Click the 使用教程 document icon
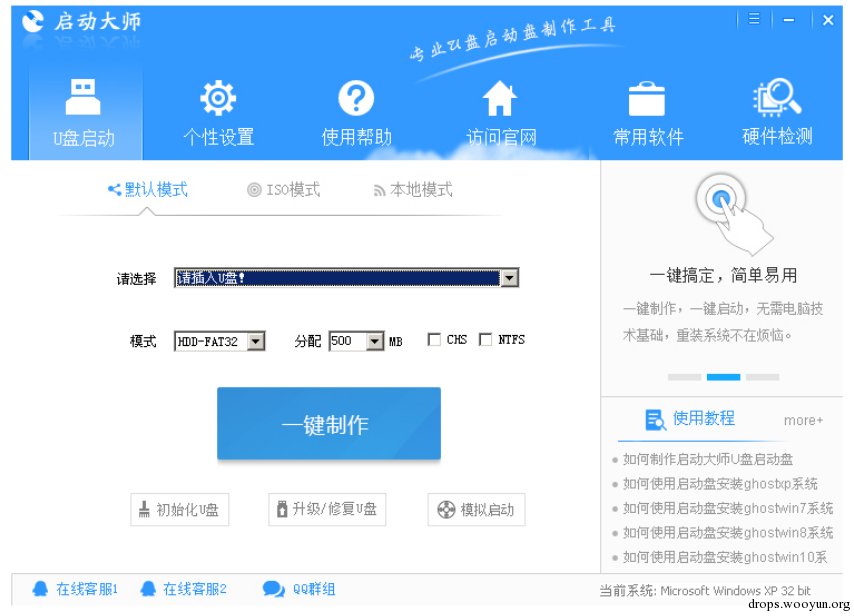 (x=655, y=420)
